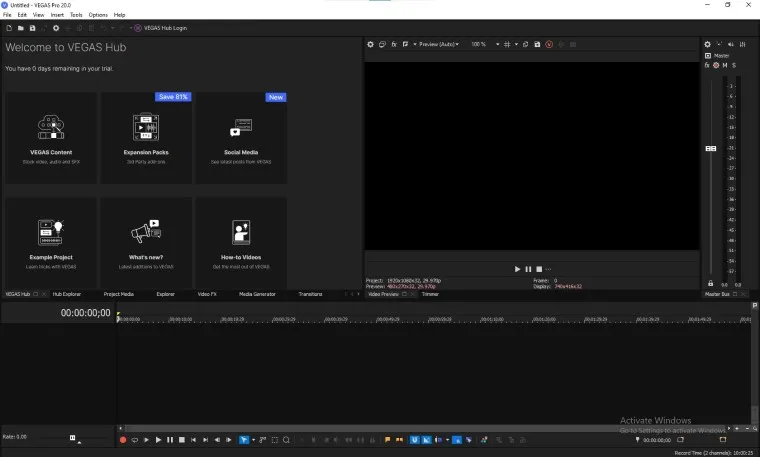Go to end of timeline

(205, 440)
